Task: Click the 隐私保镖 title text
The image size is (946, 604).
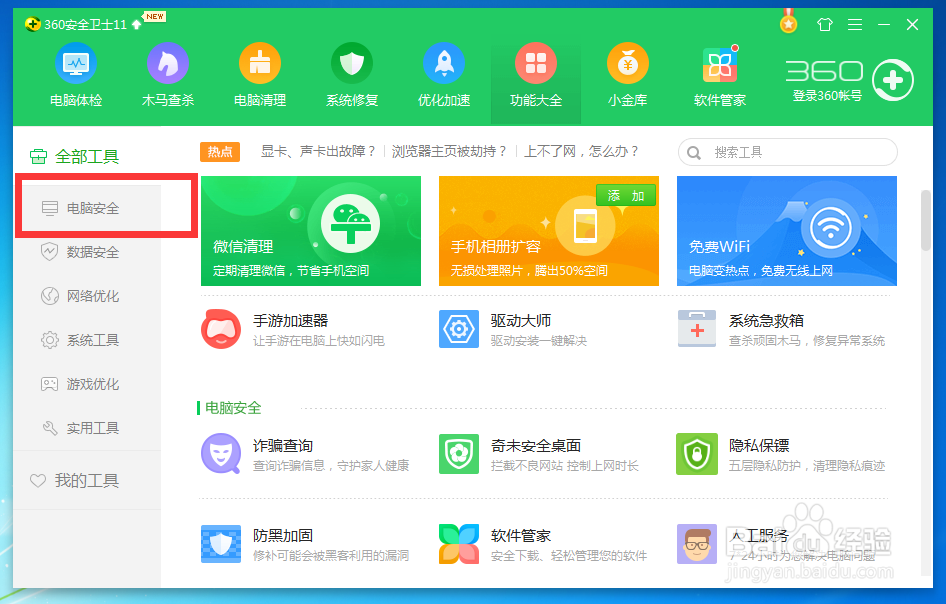Action: coord(759,445)
